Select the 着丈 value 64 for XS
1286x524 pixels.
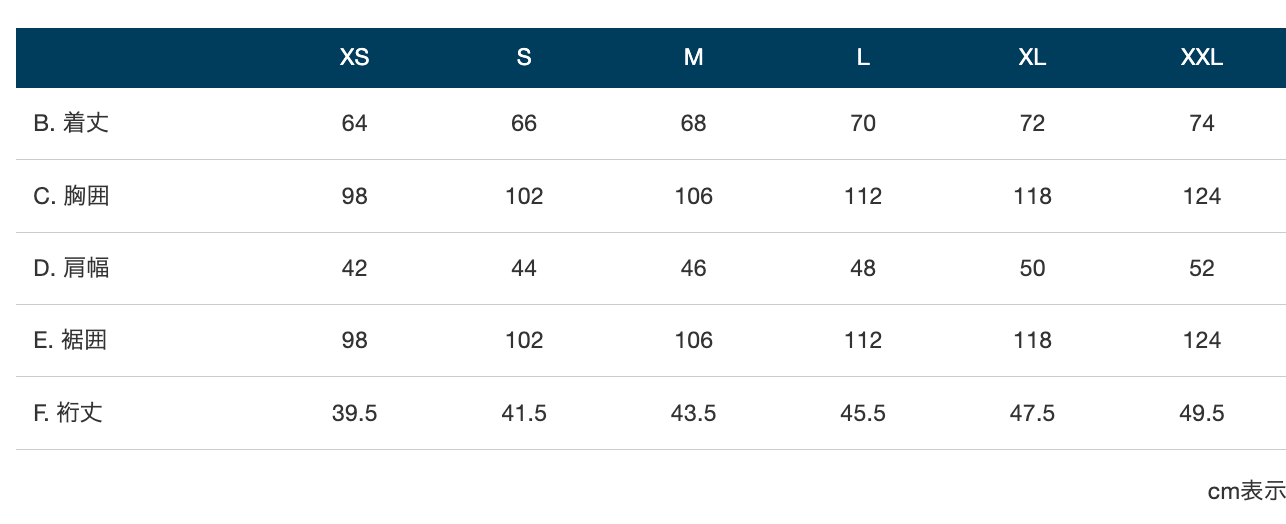pos(354,123)
